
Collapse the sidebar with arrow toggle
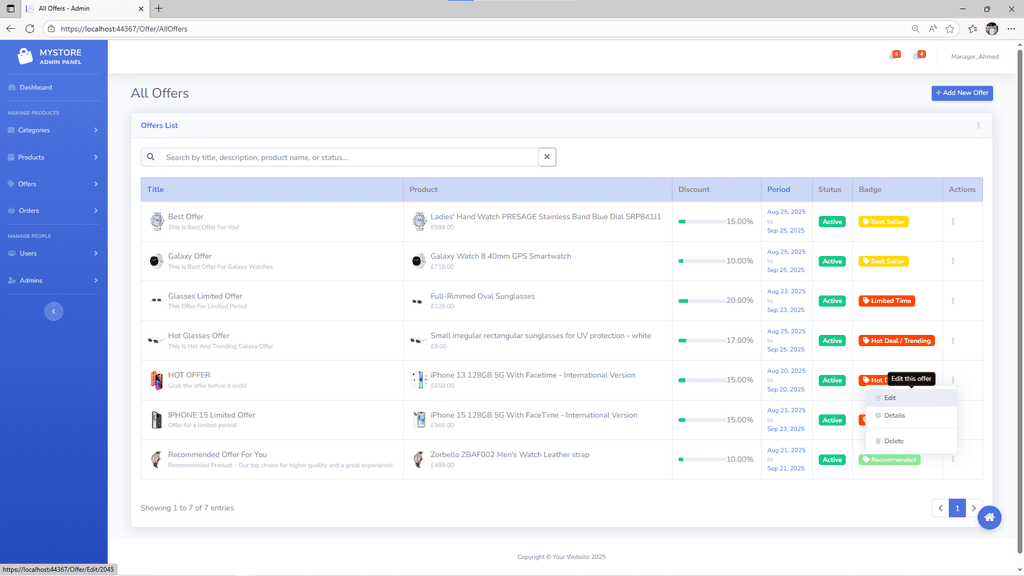[x=54, y=312]
